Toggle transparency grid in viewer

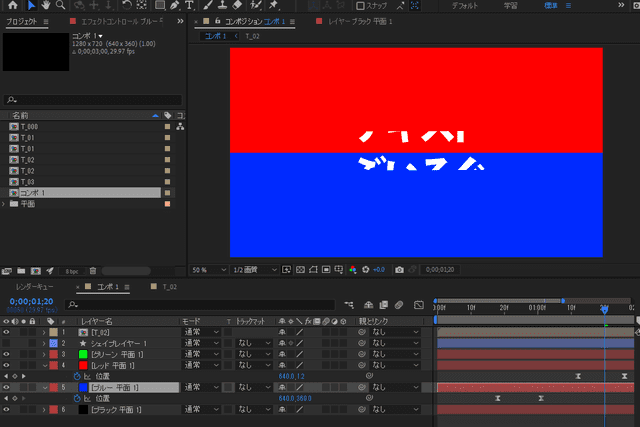[x=300, y=270]
